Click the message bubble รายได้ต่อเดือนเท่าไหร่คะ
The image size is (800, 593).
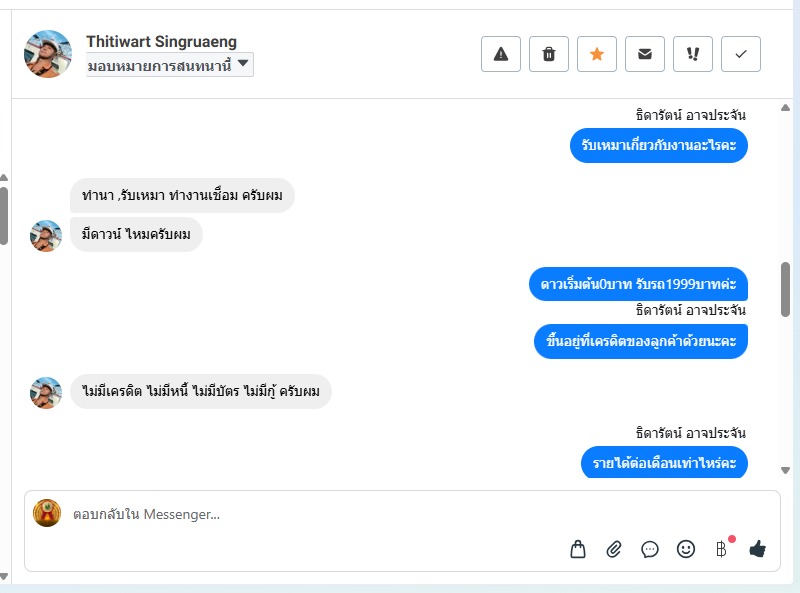pos(664,463)
